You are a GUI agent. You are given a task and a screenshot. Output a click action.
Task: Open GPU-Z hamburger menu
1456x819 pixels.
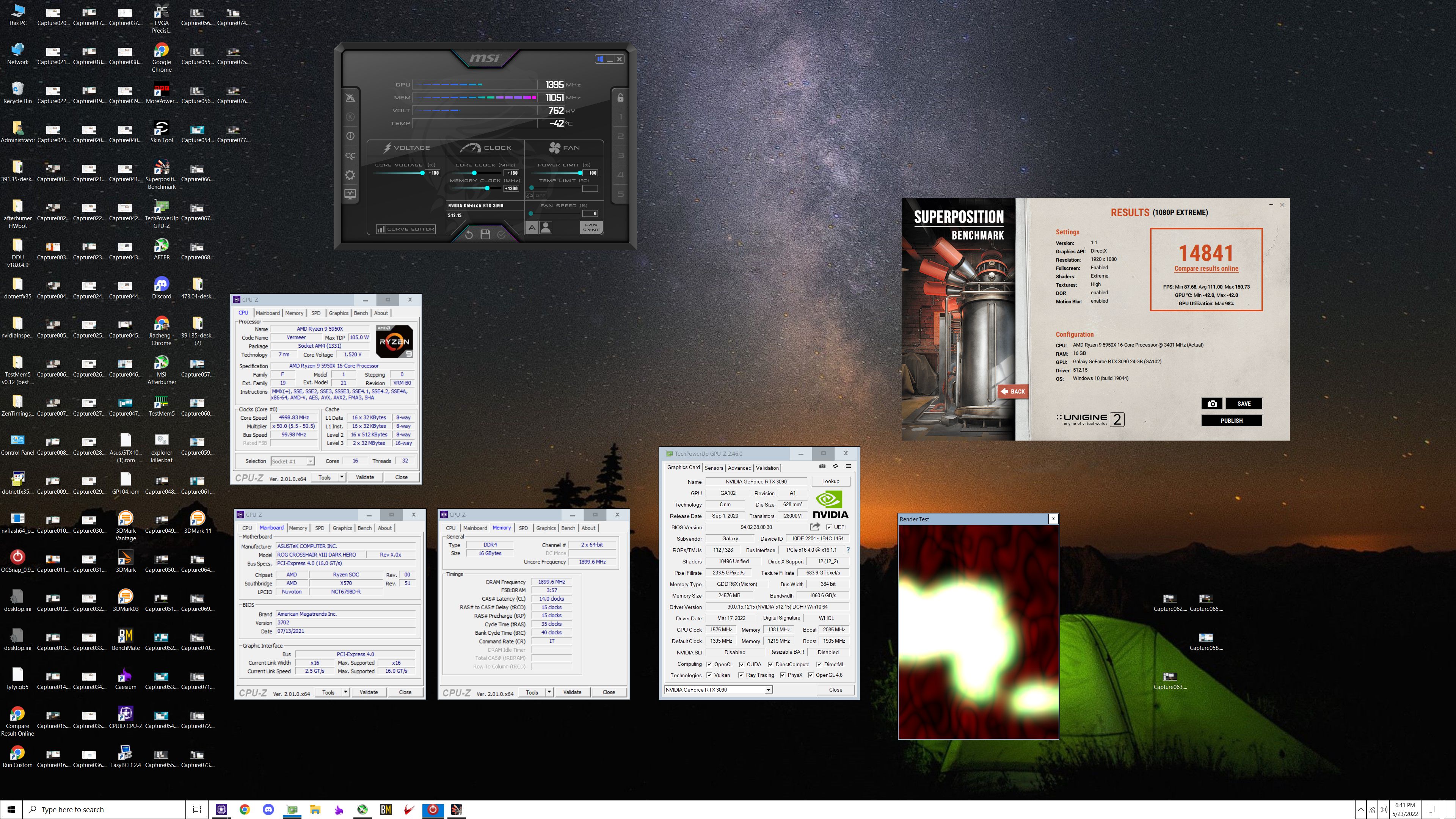pos(849,466)
